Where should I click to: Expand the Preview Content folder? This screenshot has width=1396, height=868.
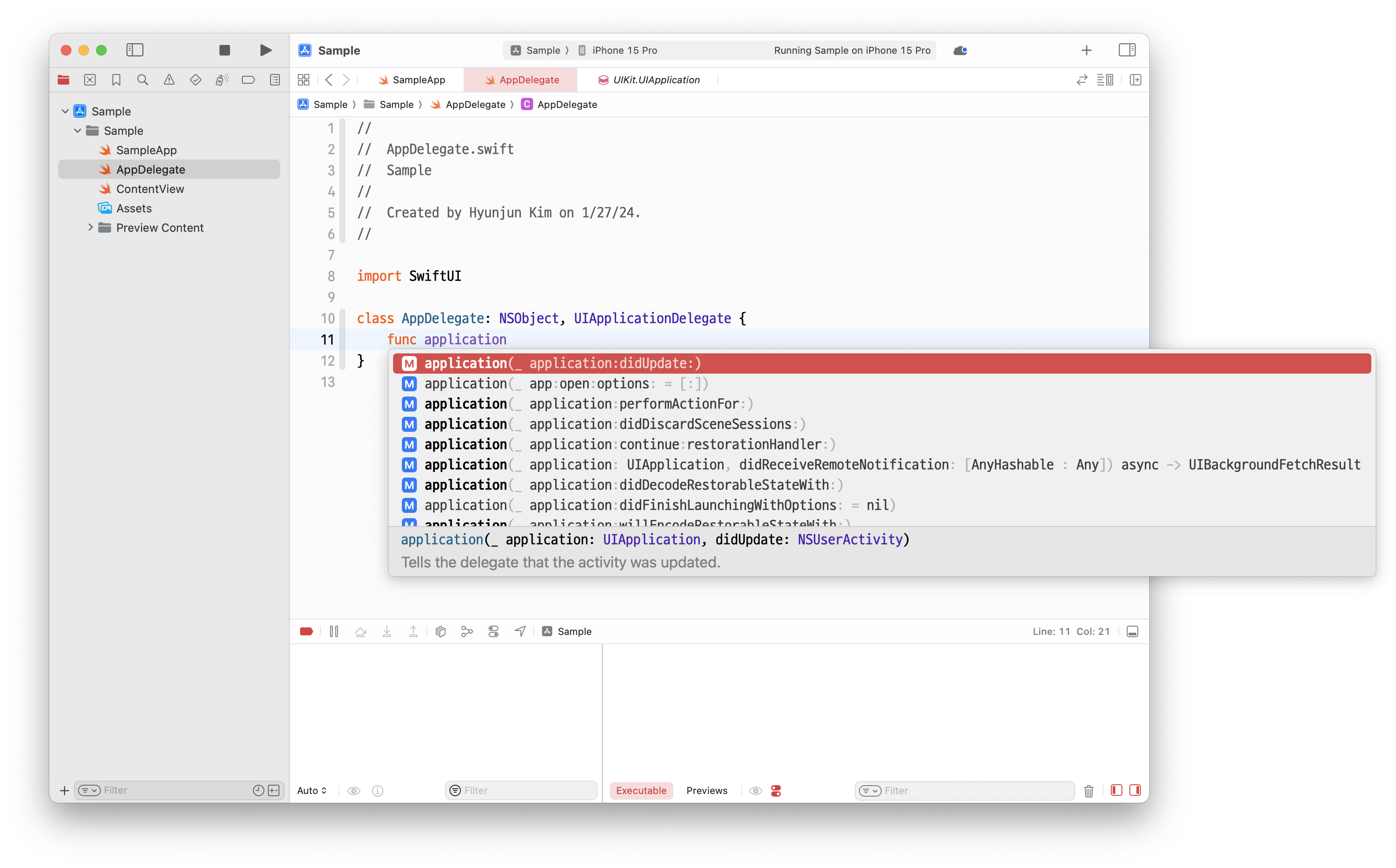tap(90, 228)
